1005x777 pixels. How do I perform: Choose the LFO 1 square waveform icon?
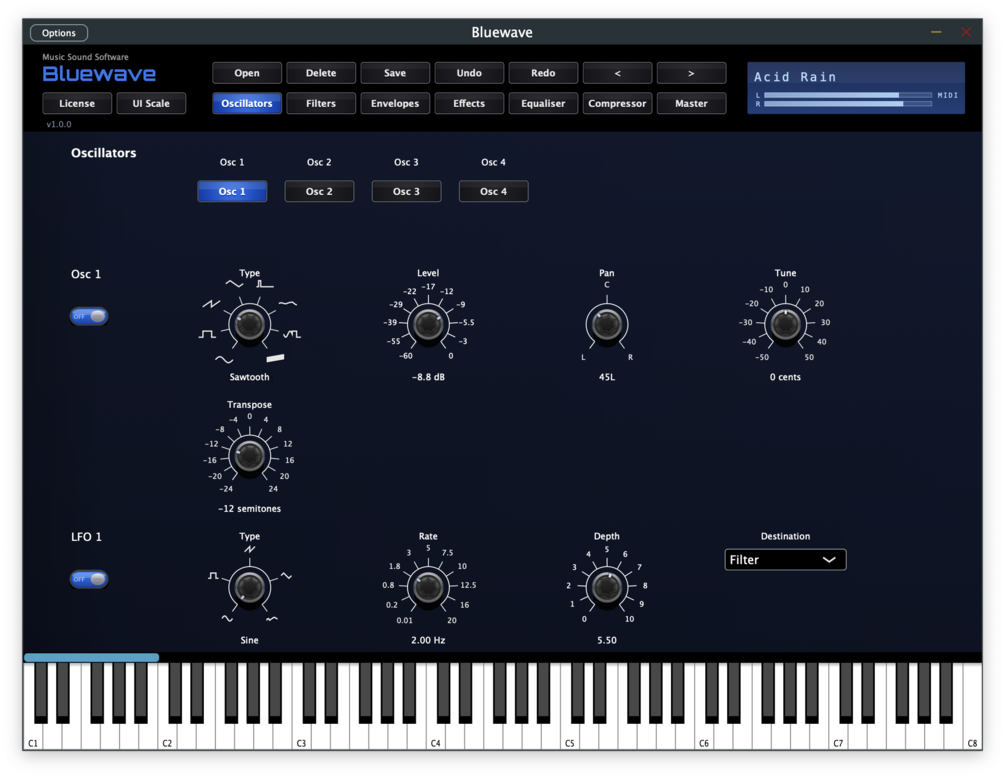[x=213, y=576]
